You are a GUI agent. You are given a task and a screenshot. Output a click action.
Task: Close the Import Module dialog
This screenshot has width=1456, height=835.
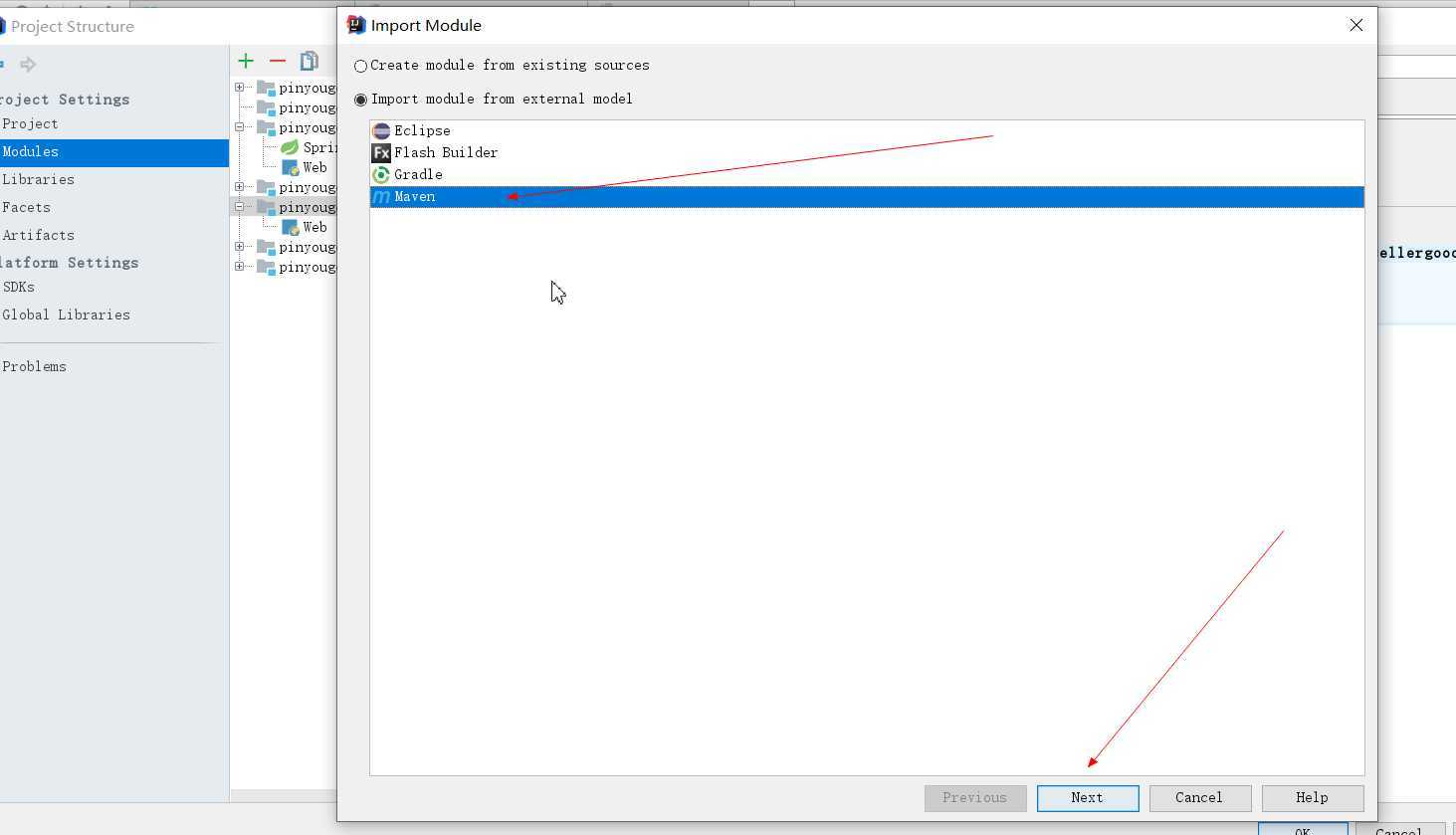[x=1355, y=25]
